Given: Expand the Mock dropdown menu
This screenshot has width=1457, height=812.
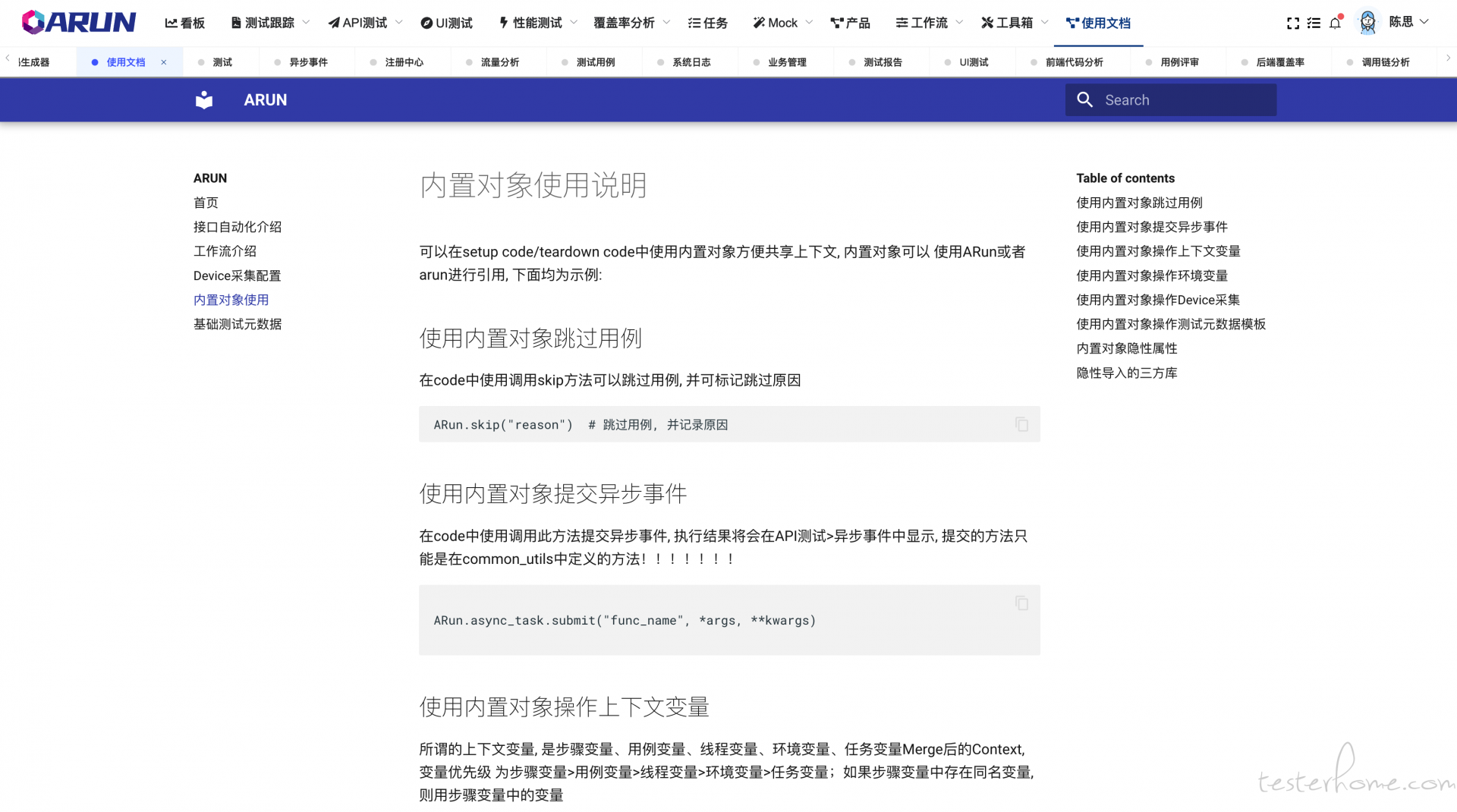Looking at the screenshot, I should (782, 23).
